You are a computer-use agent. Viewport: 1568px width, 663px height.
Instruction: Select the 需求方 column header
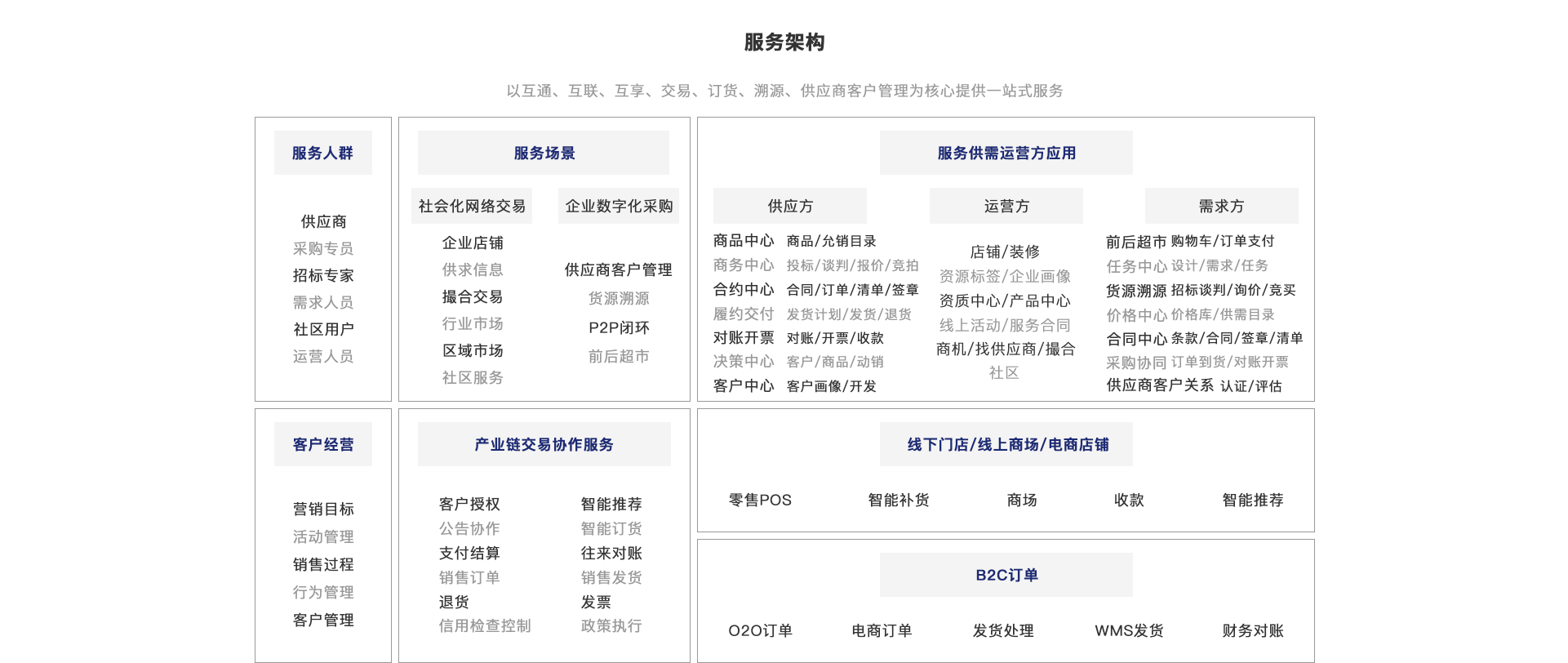[1221, 206]
